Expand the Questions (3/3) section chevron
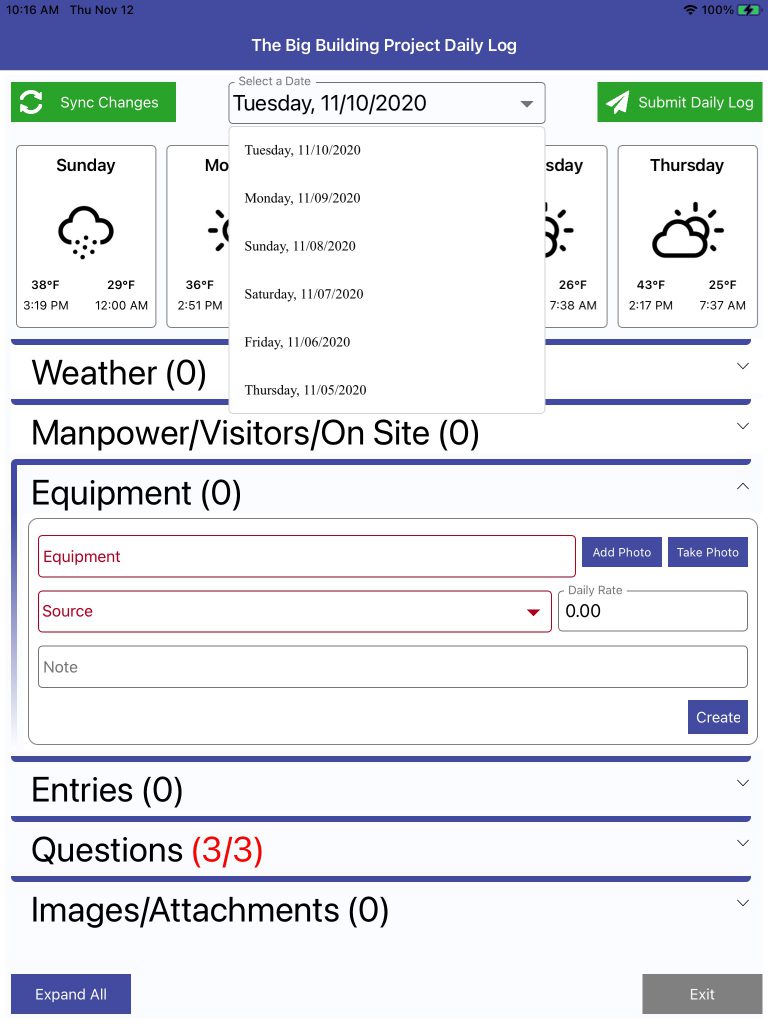The width and height of the screenshot is (768, 1024). pos(743,842)
